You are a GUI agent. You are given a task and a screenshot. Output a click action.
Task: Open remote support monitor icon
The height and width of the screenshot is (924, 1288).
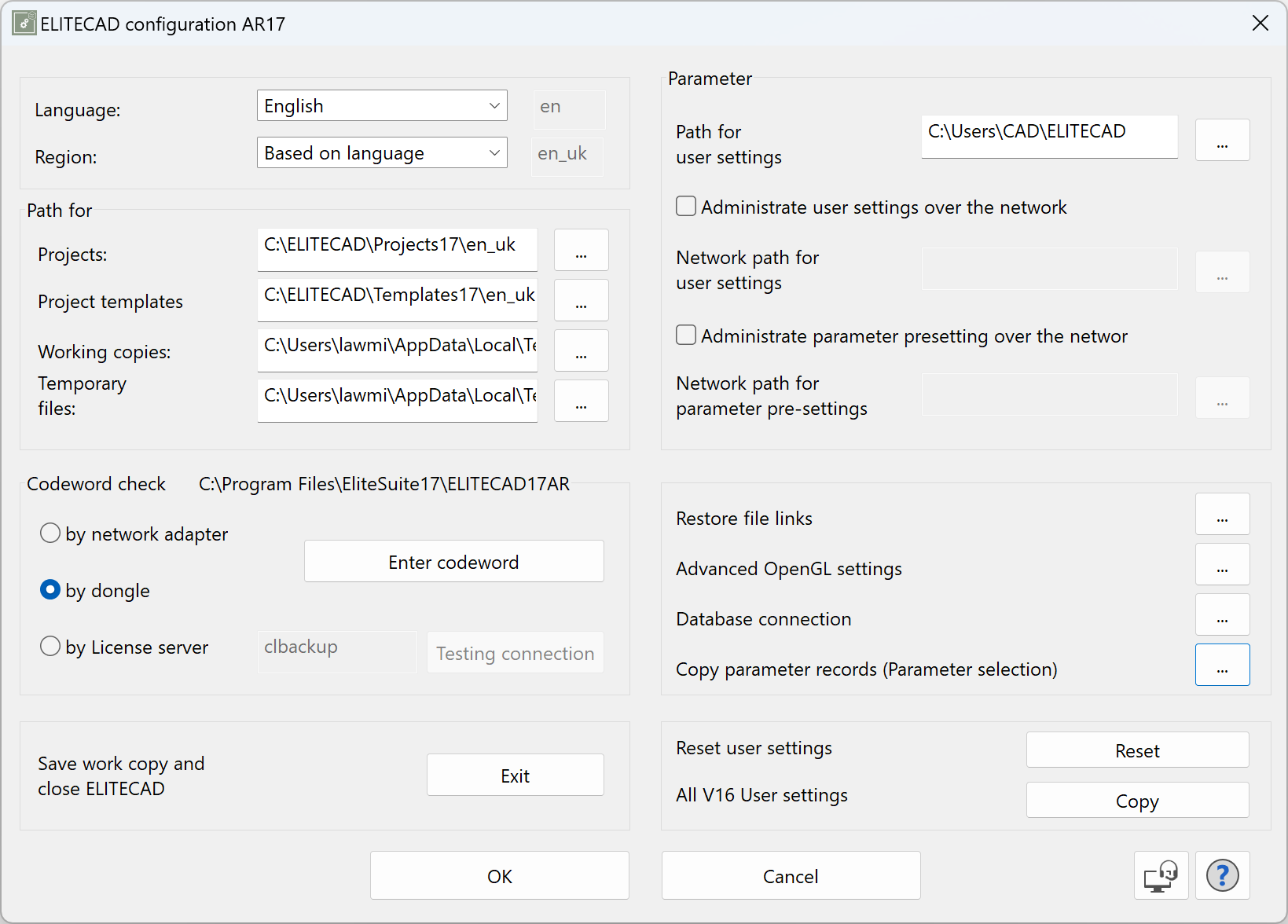coord(1161,875)
